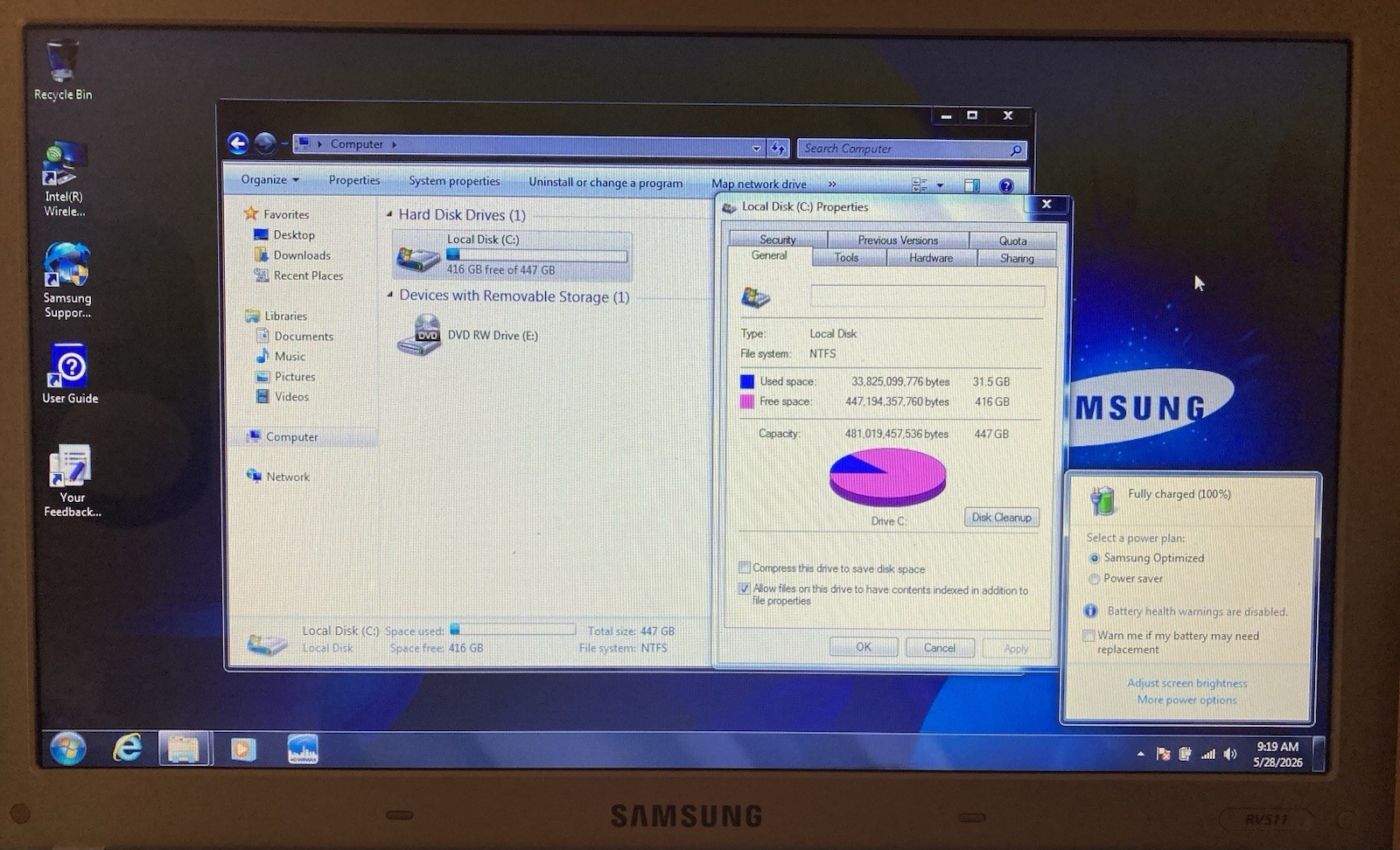Expand the breadcrumb arrow after Computer
Screen dimensions: 1400x850
[394, 144]
